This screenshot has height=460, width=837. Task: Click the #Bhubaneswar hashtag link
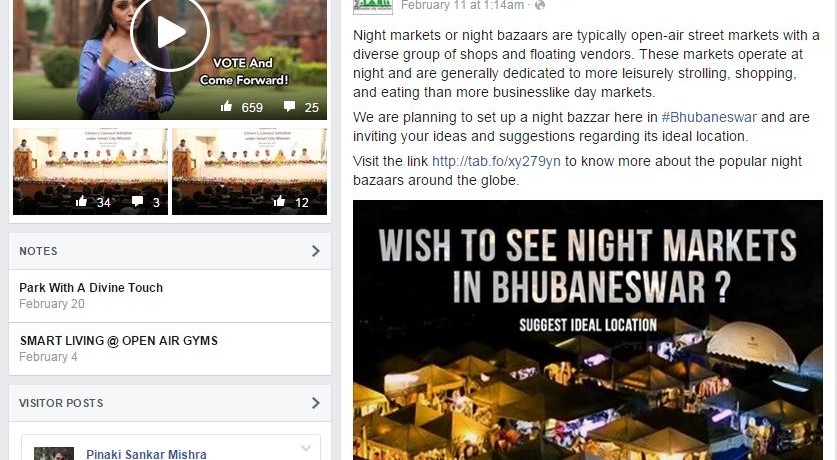tap(709, 117)
